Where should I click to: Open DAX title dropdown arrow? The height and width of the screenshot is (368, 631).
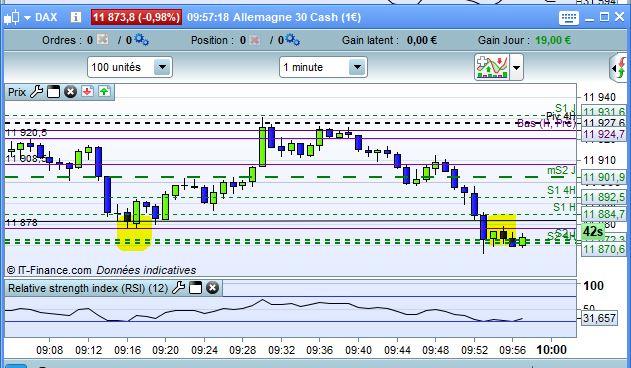pyautogui.click(x=27, y=18)
